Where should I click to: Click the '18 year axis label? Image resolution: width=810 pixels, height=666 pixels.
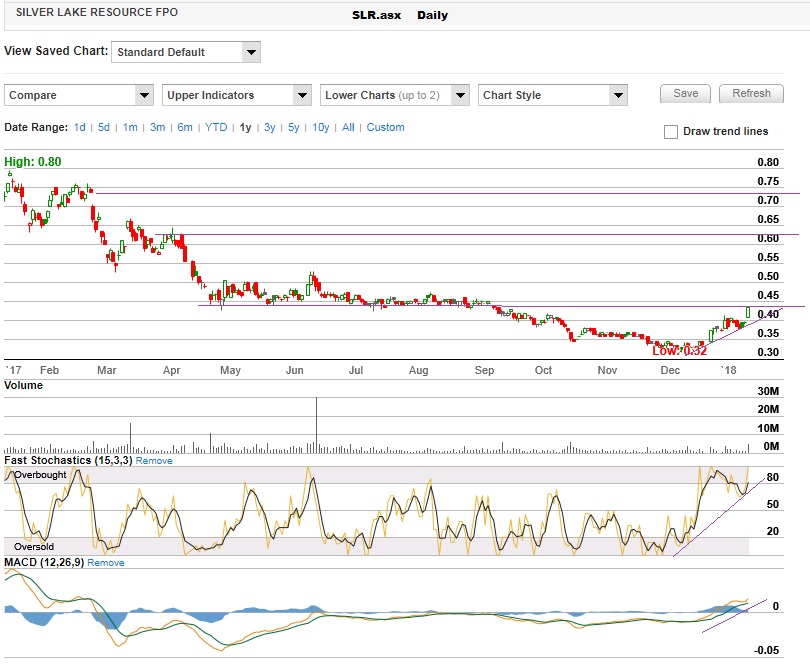(x=728, y=370)
